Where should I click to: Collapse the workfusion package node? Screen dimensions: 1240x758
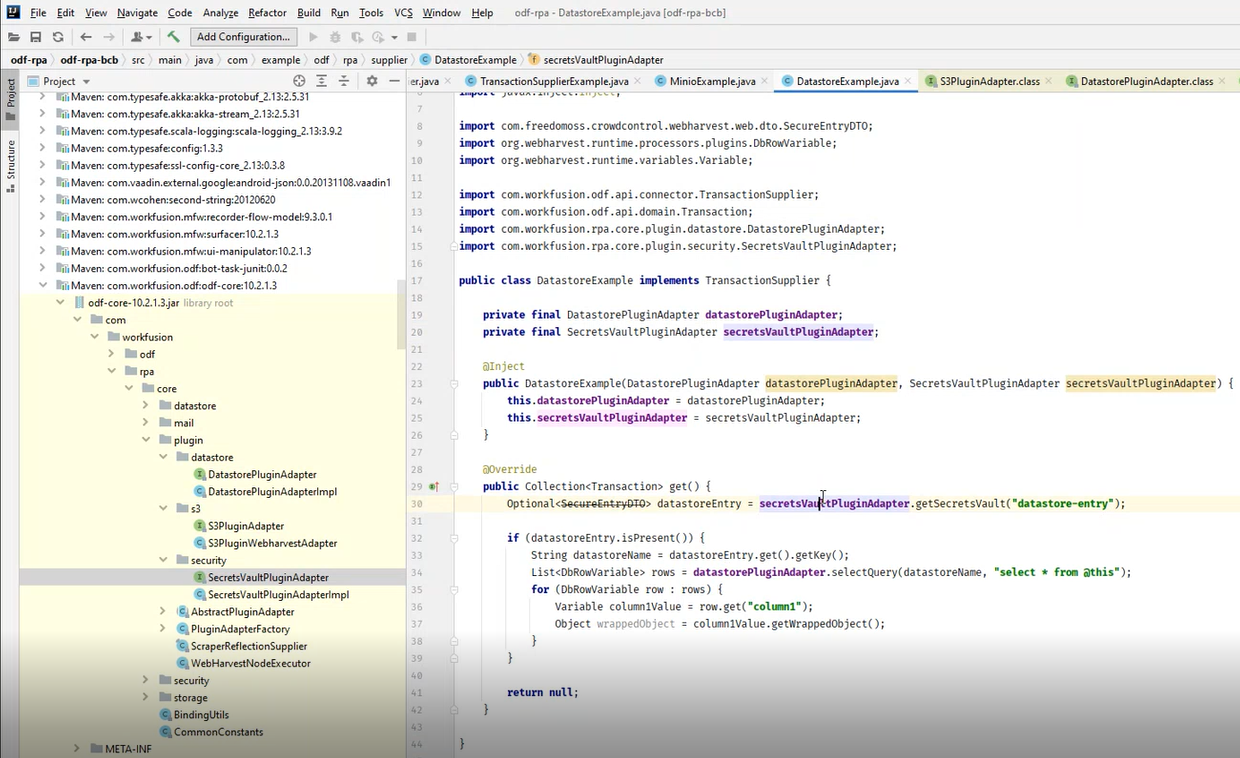(95, 337)
